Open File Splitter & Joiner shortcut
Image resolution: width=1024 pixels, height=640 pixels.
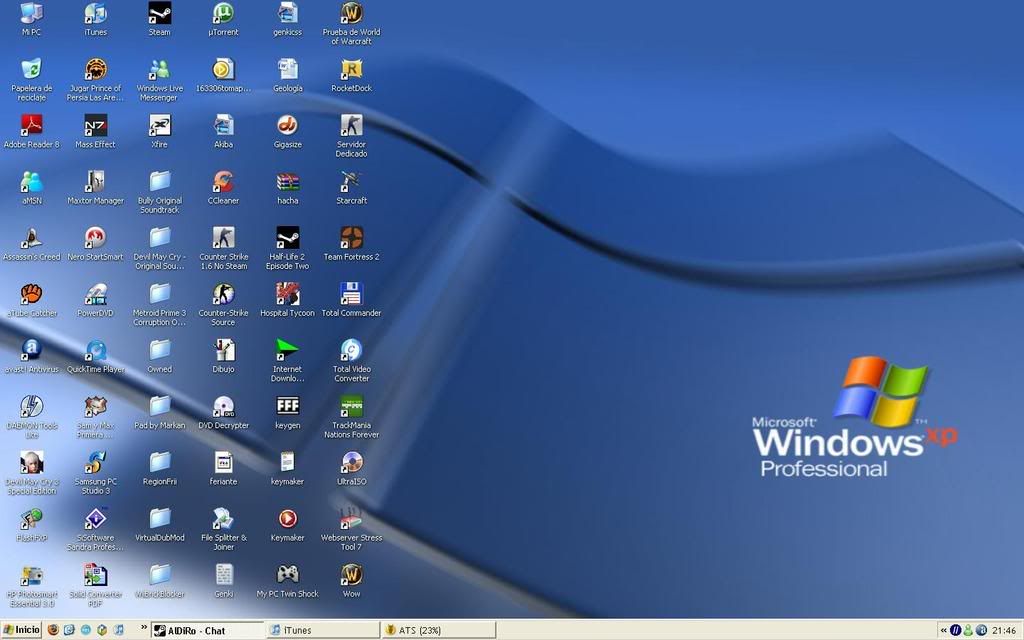point(223,529)
